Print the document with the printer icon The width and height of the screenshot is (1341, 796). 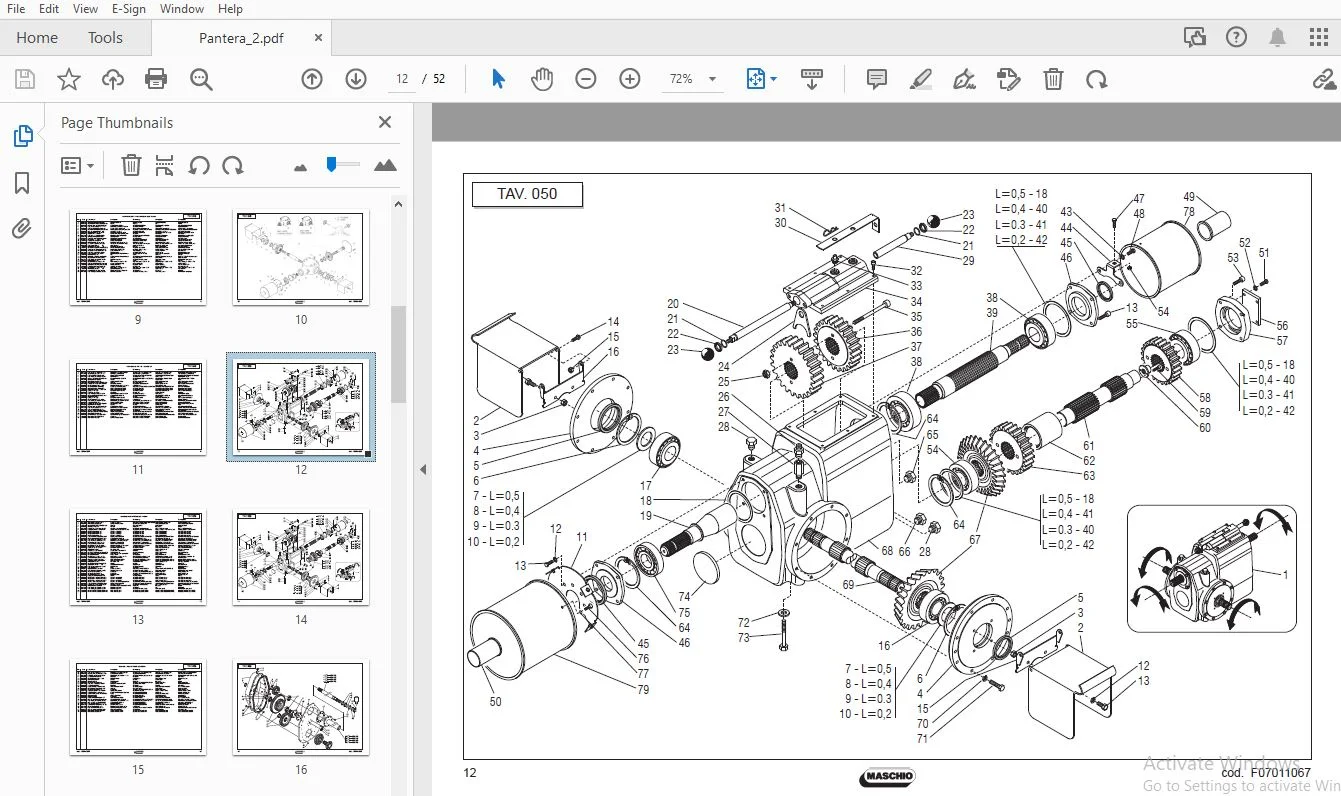coord(156,79)
